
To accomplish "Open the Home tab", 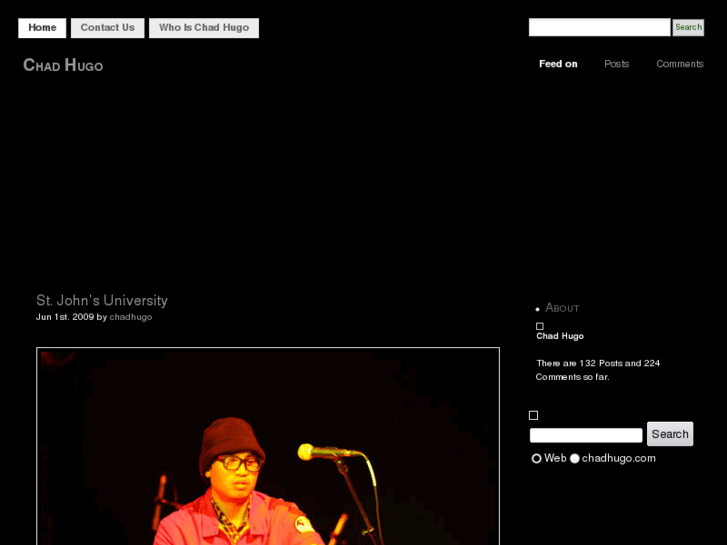I will click(42, 28).
